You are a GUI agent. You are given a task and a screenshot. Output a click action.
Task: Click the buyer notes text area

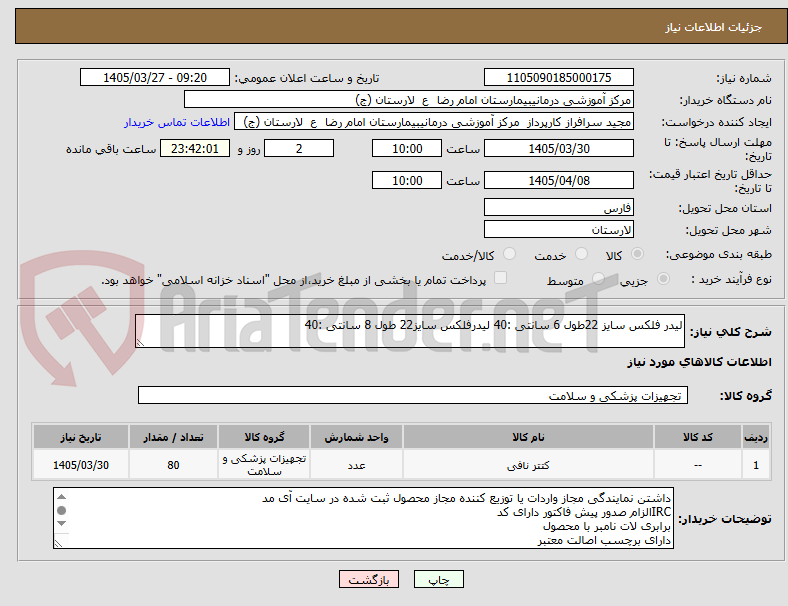coord(363,518)
